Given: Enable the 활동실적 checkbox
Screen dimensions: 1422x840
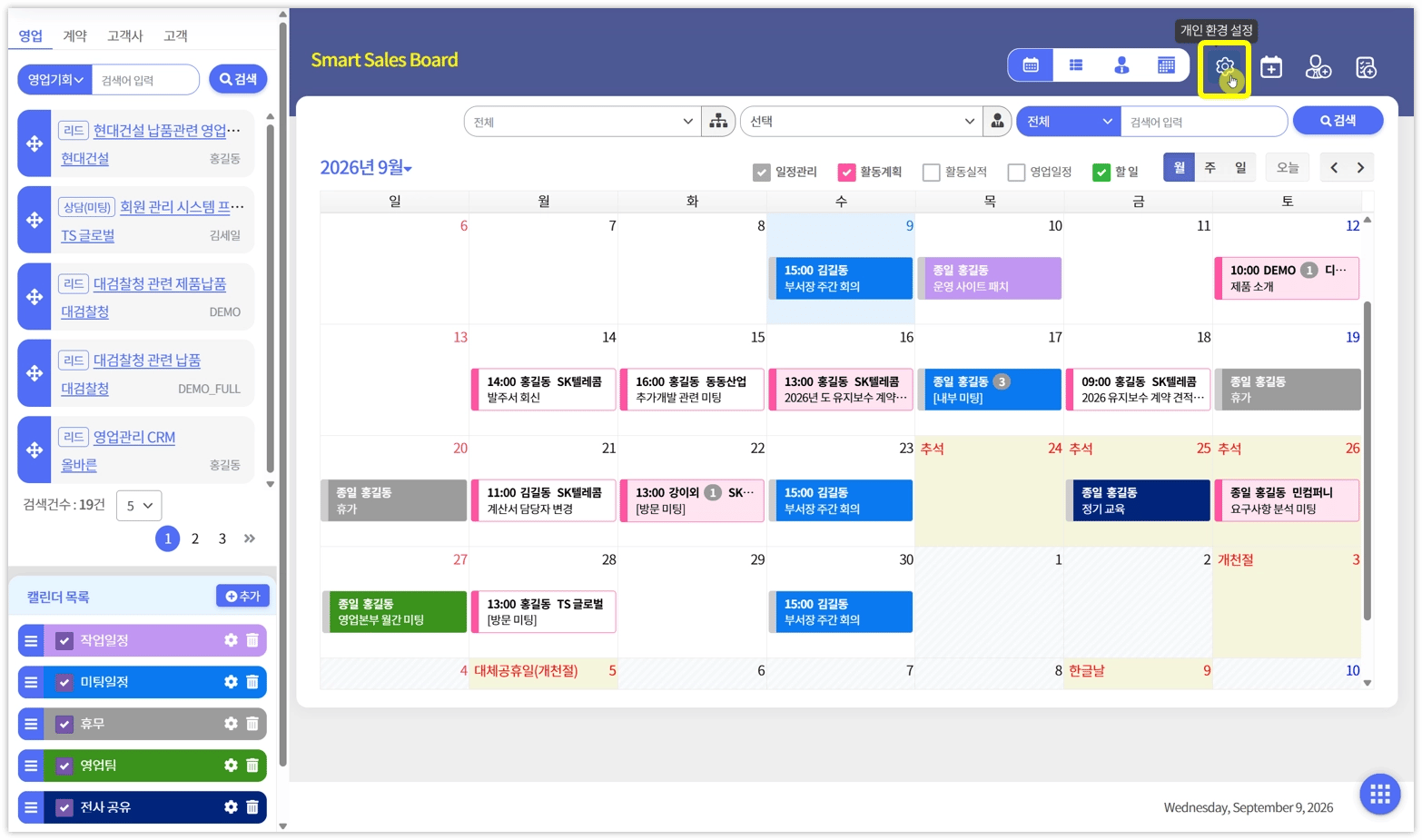Looking at the screenshot, I should [931, 173].
